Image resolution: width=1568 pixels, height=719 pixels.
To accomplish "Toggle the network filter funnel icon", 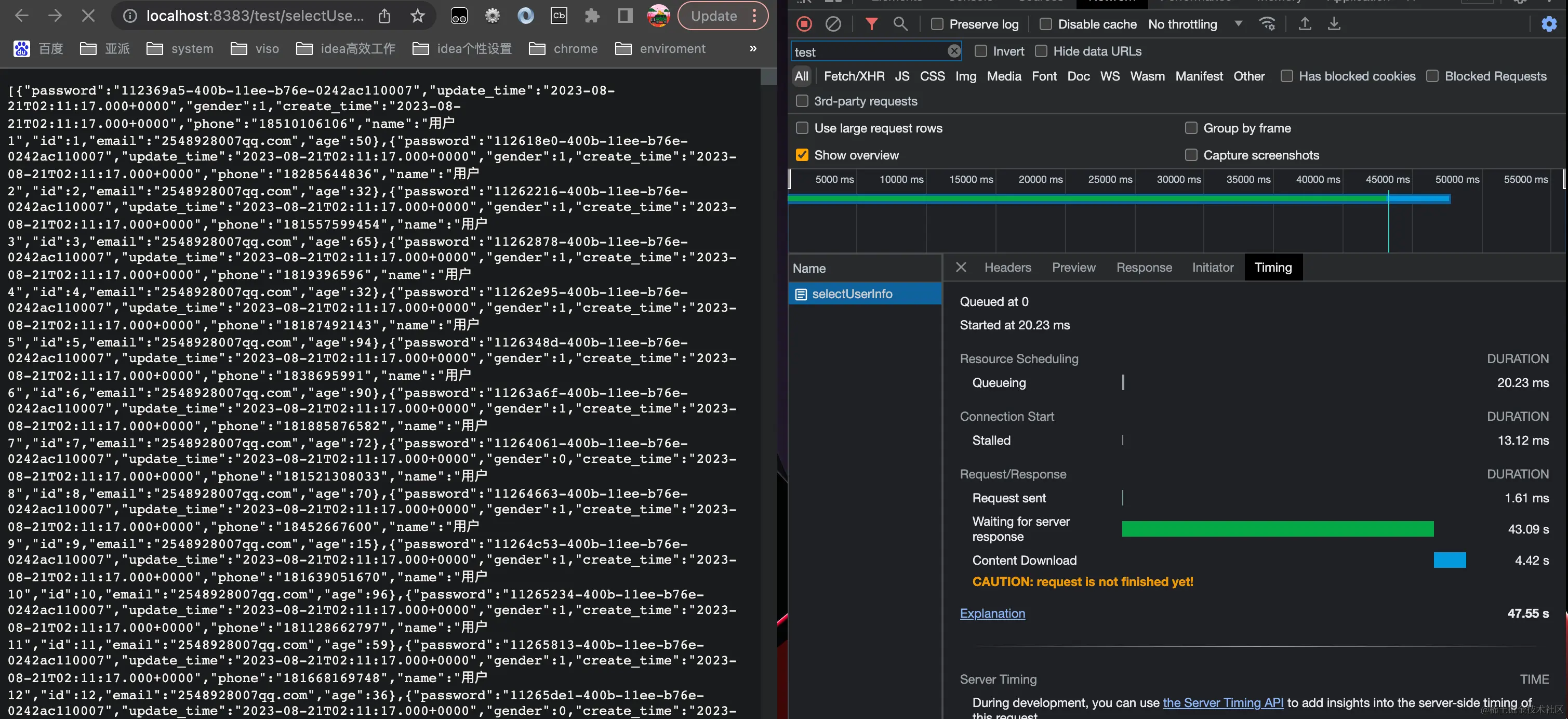I will click(x=871, y=24).
